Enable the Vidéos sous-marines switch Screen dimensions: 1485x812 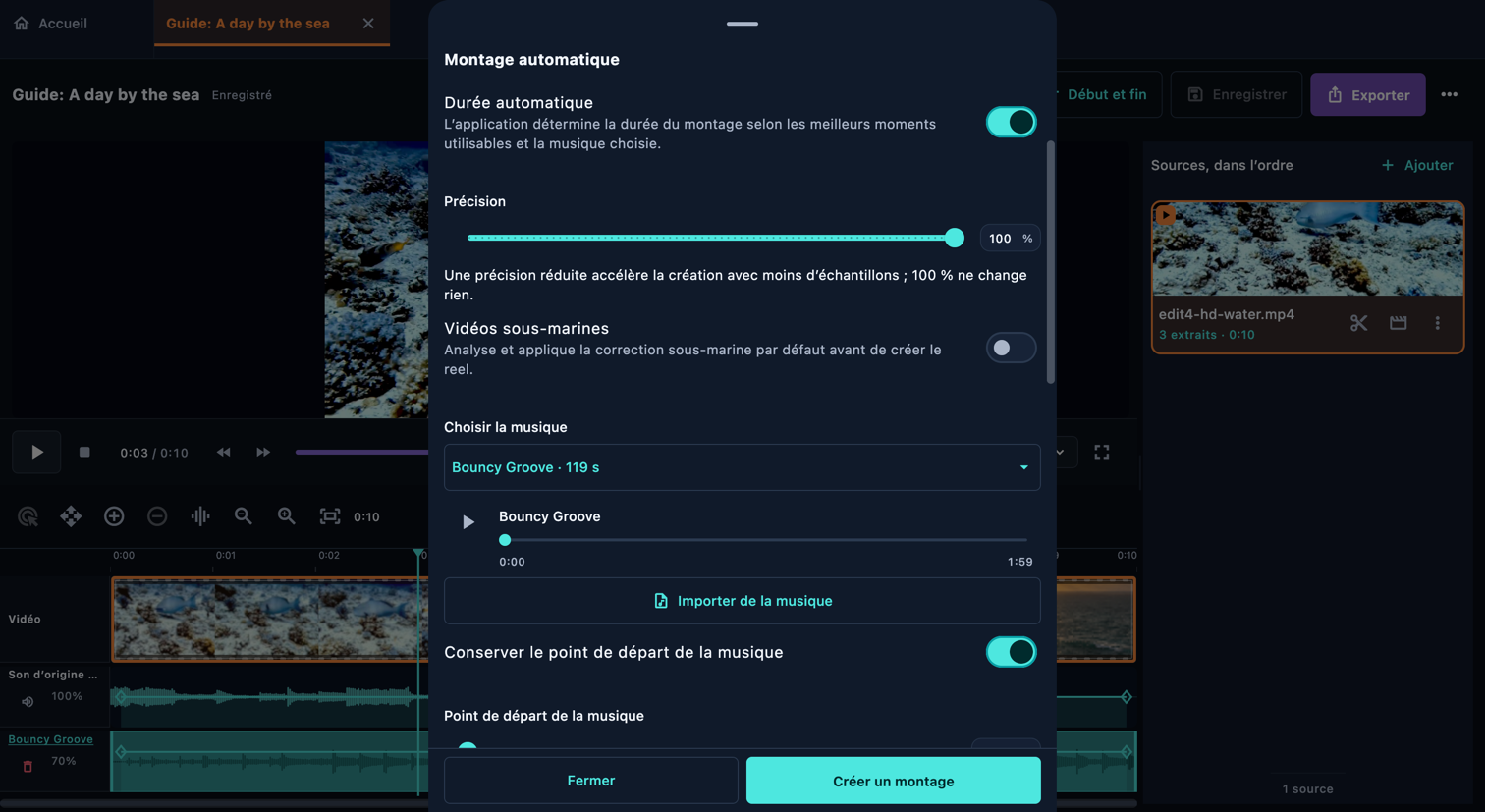1011,348
